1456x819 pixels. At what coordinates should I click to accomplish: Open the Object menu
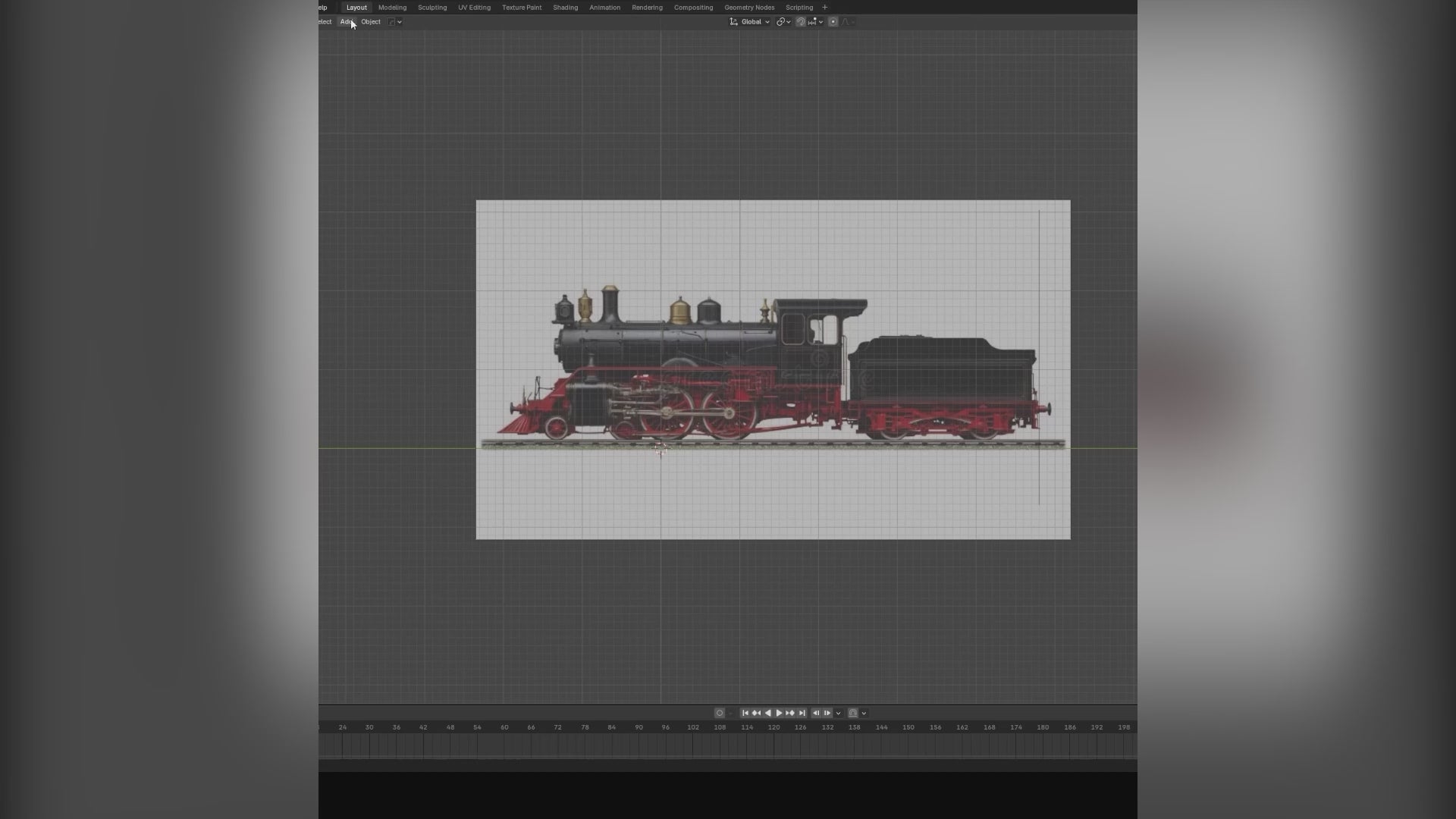pyautogui.click(x=371, y=22)
